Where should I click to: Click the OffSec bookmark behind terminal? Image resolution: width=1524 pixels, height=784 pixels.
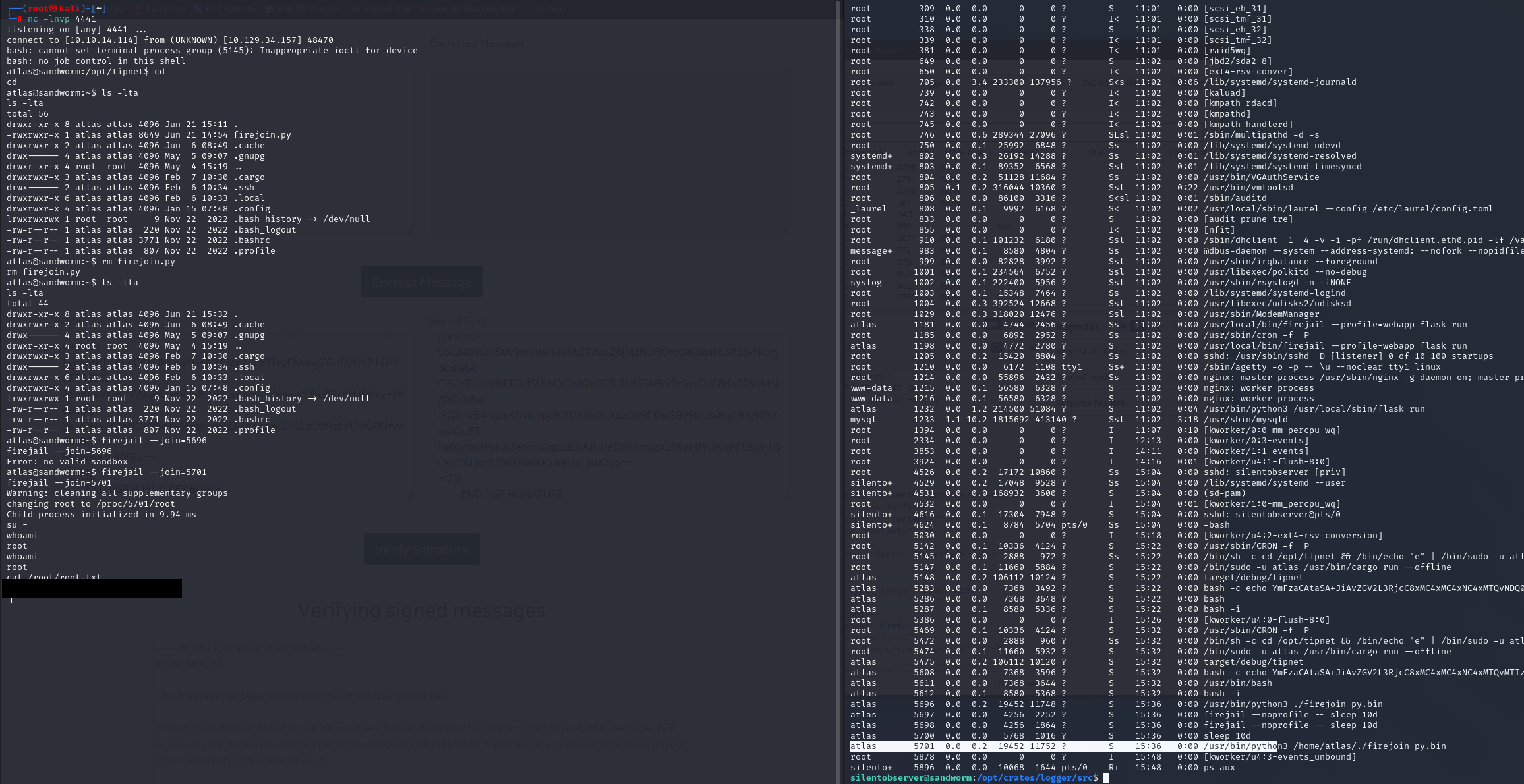coord(544,9)
